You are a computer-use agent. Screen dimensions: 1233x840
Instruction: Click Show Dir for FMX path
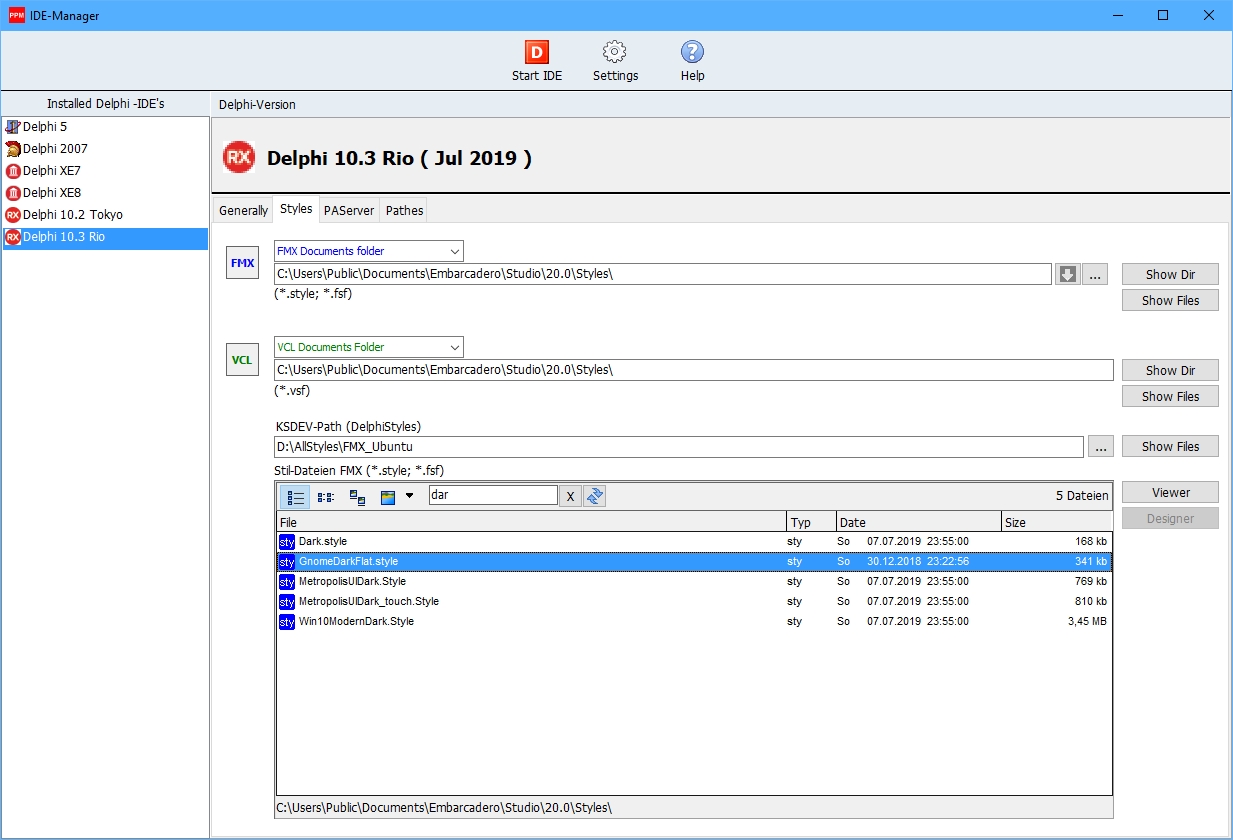tap(1170, 274)
